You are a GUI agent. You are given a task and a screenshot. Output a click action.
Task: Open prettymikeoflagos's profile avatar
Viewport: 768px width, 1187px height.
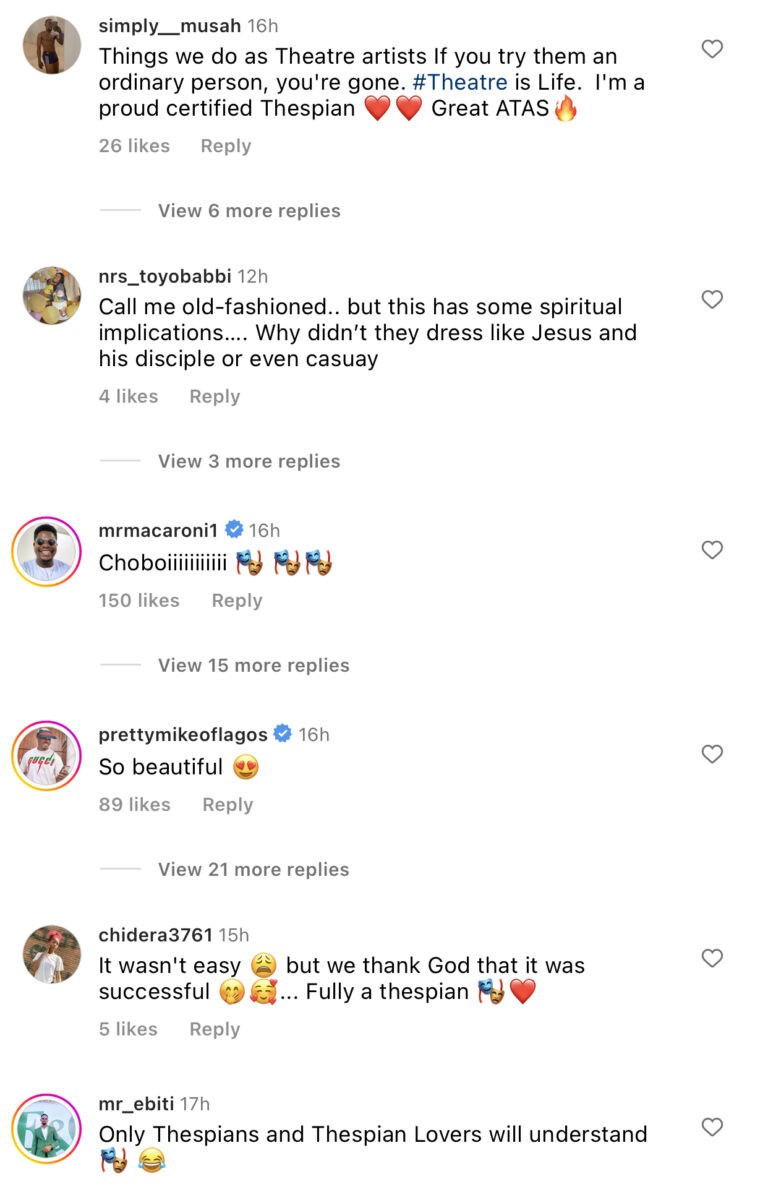point(47,755)
